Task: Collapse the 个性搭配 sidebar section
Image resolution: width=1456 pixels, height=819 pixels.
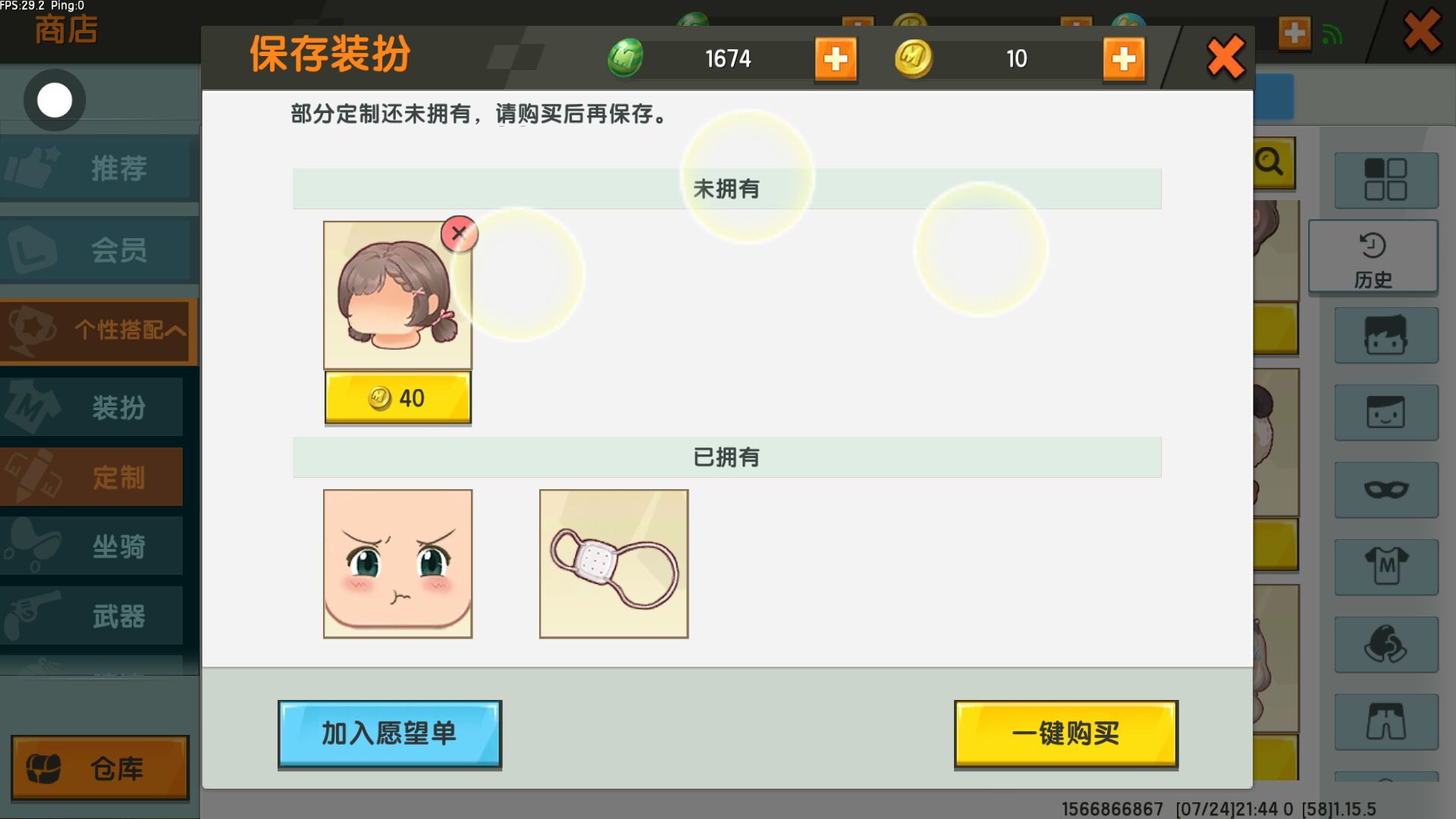Action: point(99,331)
